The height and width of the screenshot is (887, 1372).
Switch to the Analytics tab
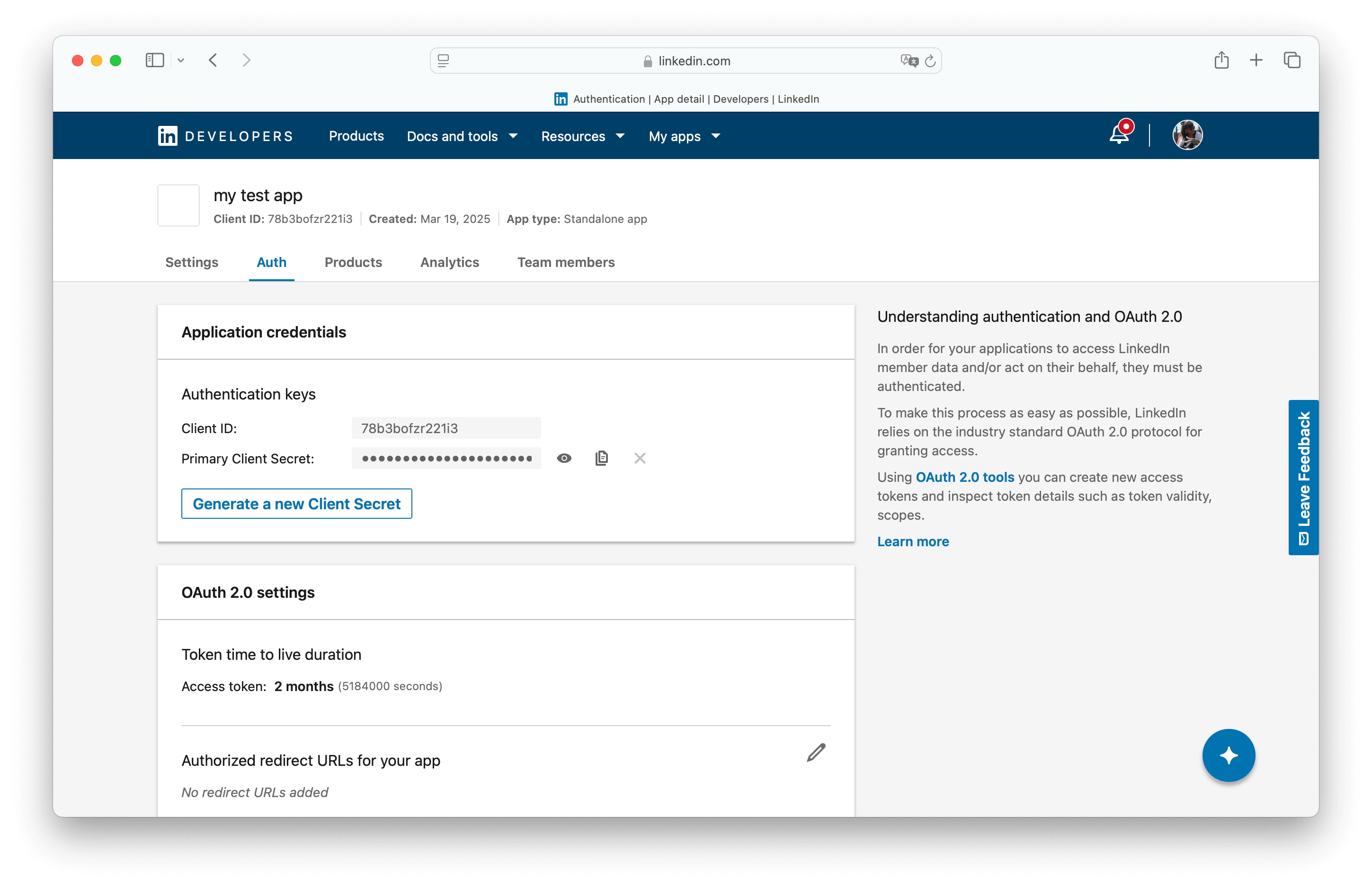point(449,263)
